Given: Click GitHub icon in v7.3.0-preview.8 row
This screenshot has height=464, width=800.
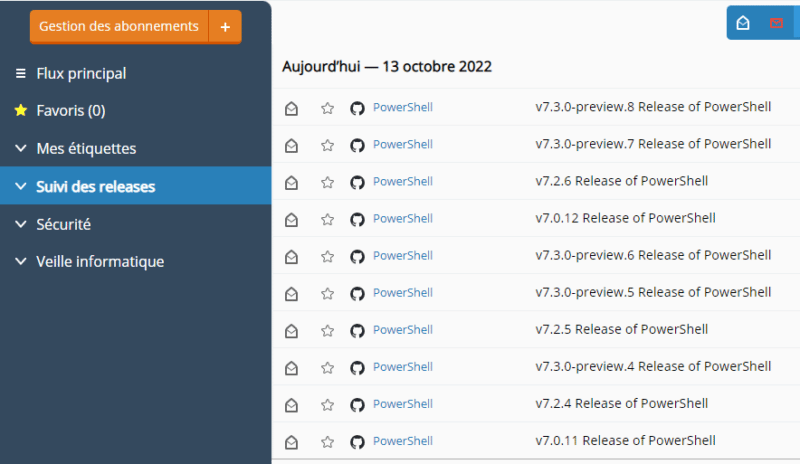Looking at the screenshot, I should [x=357, y=108].
